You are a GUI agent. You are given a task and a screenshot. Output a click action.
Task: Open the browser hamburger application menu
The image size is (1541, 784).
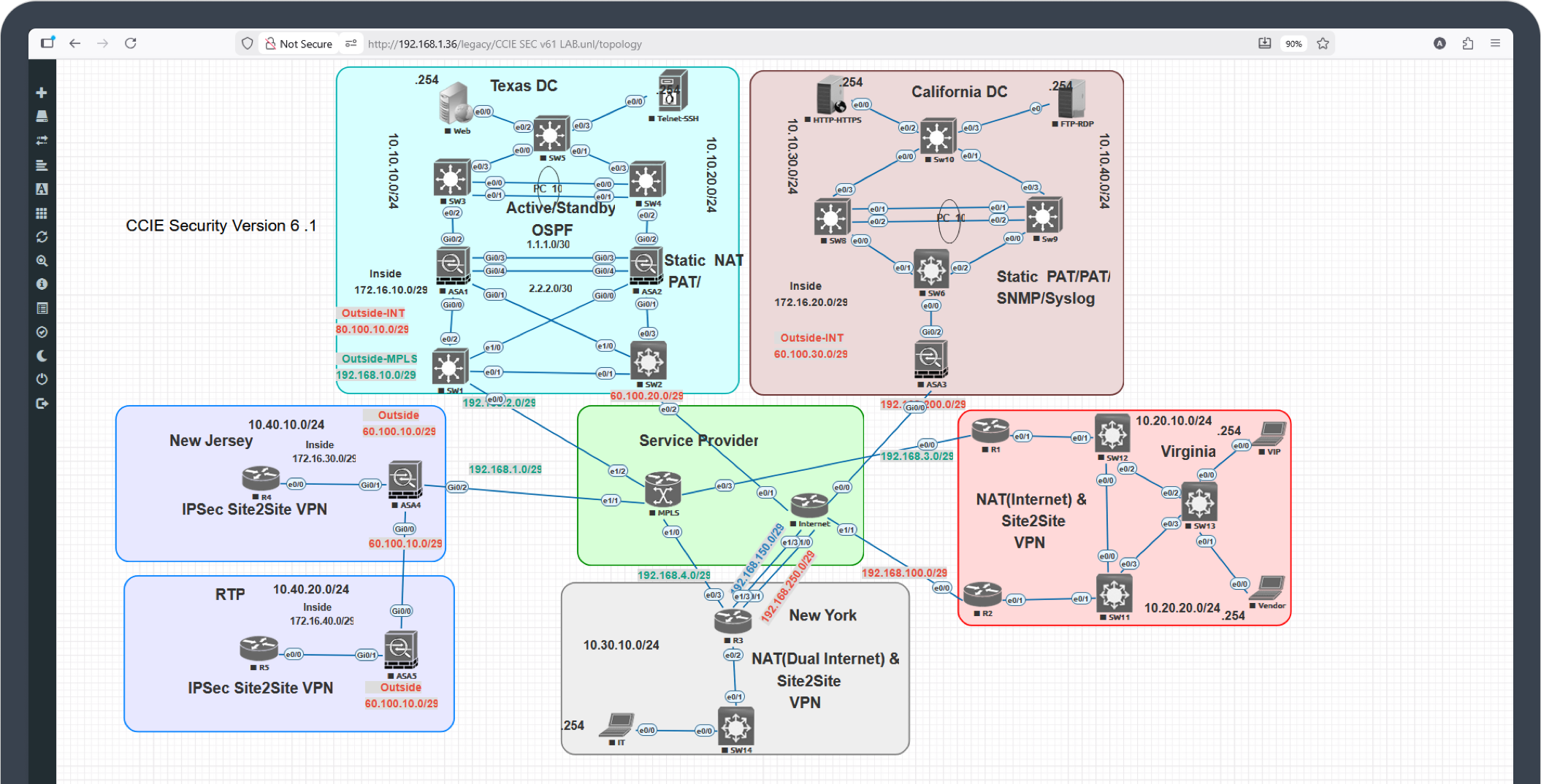click(x=1495, y=44)
